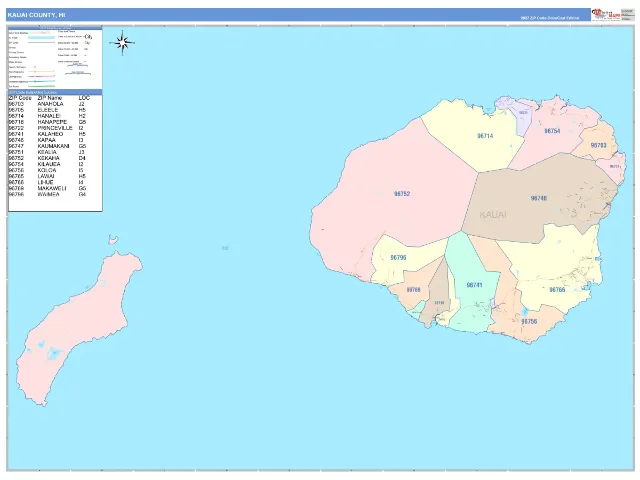640x480 pixels.
Task: Click the 96754 label on the map
Action: [552, 131]
